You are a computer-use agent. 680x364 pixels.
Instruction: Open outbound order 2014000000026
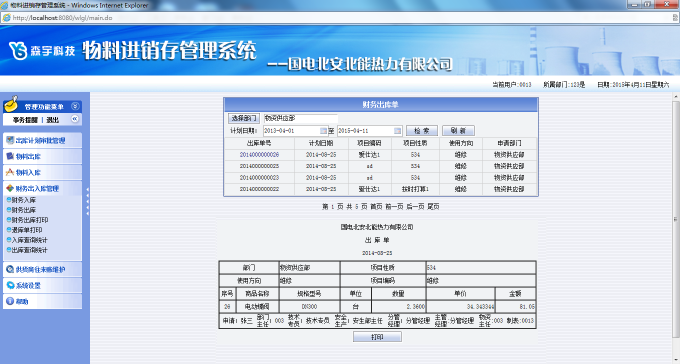tap(259, 154)
